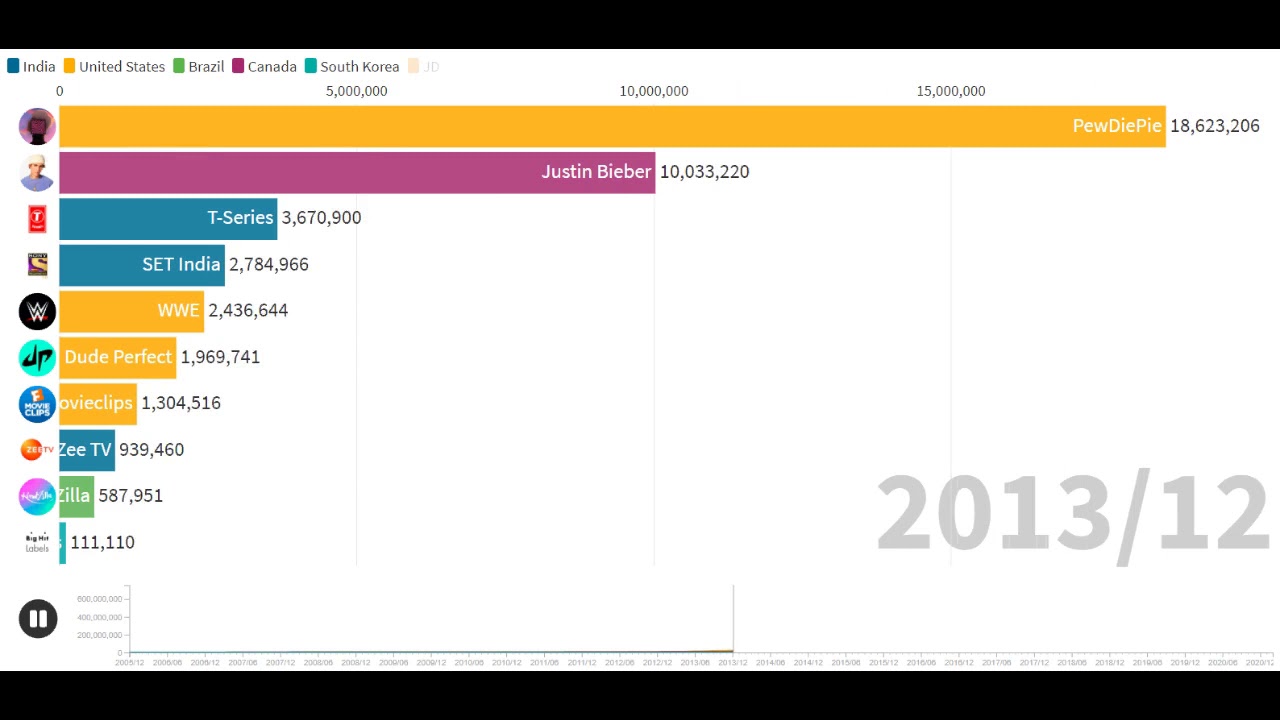Screen dimensions: 1280x720
Task: Toggle the faded JD legend entry
Action: (423, 66)
